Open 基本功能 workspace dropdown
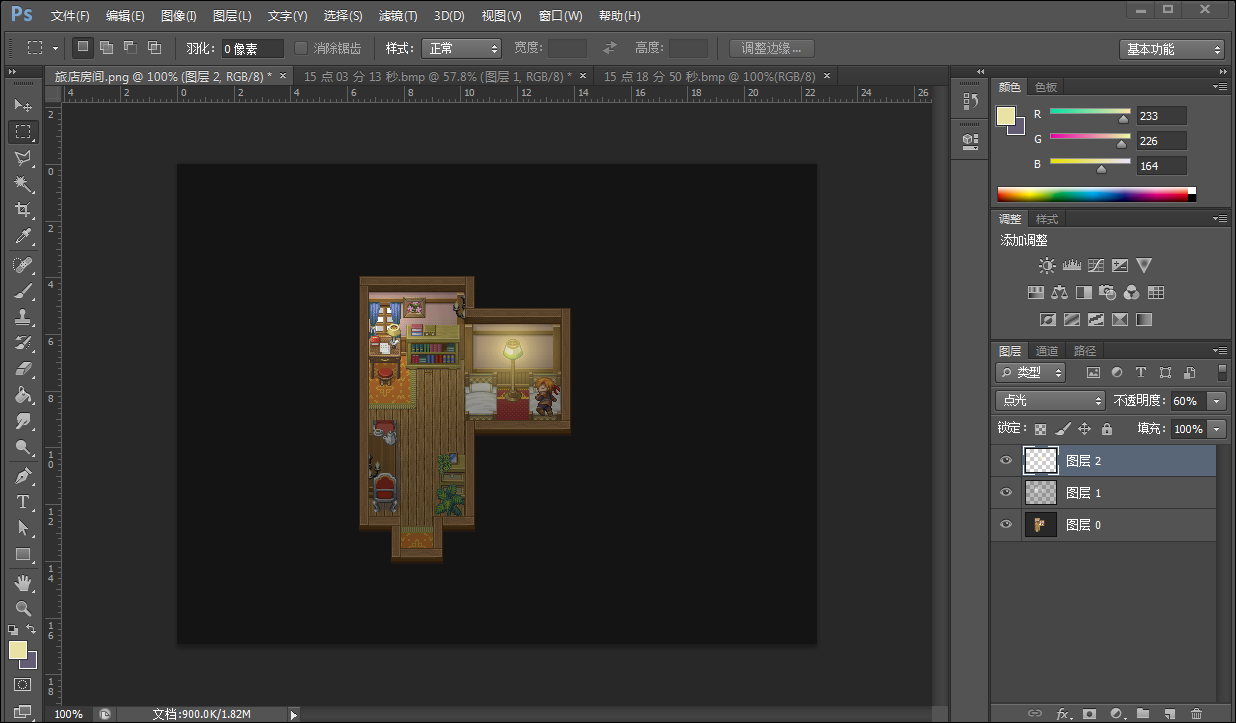Image resolution: width=1236 pixels, height=723 pixels. (1171, 49)
